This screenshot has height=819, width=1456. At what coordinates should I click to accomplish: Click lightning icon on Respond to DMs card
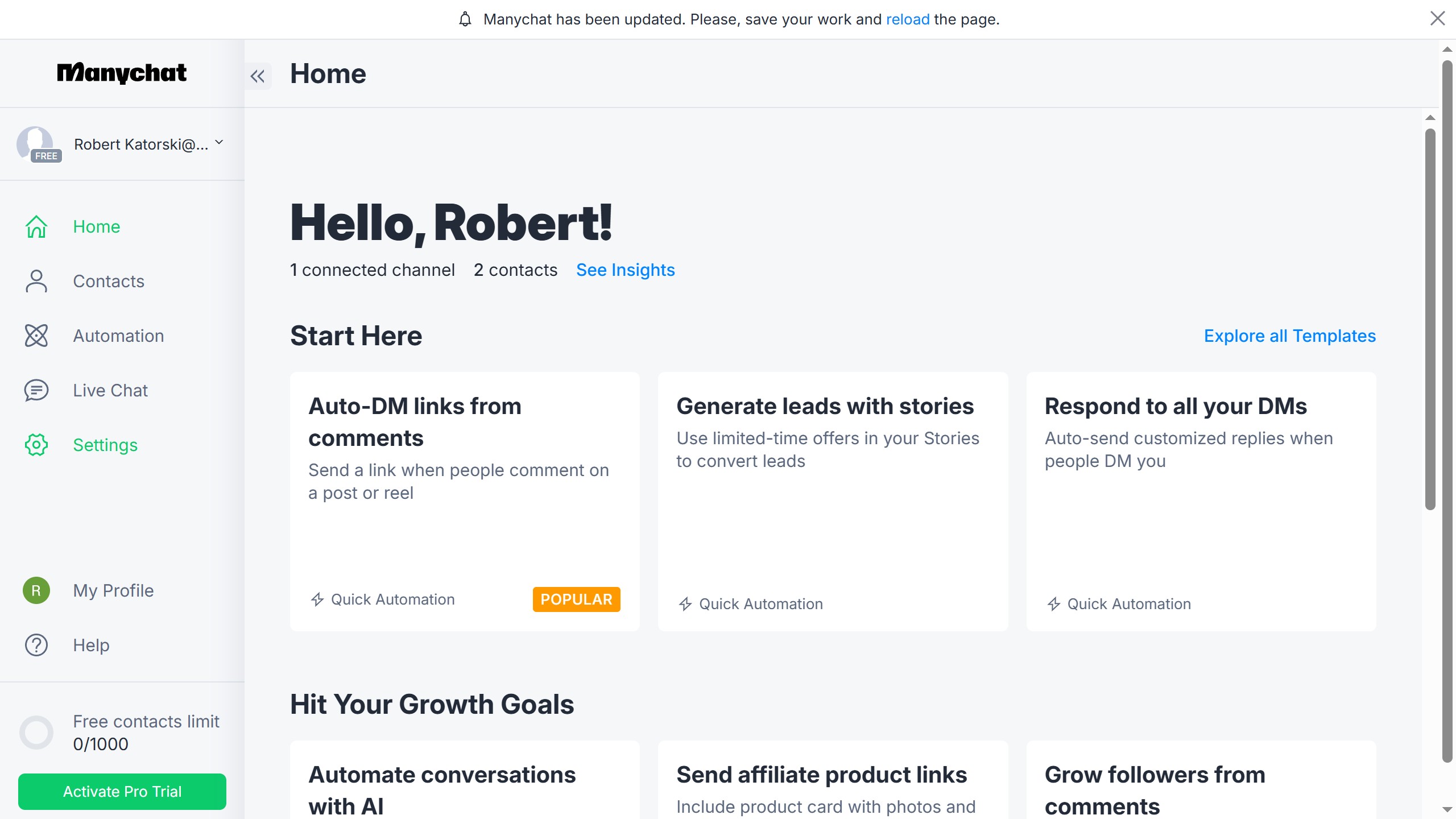(1054, 604)
